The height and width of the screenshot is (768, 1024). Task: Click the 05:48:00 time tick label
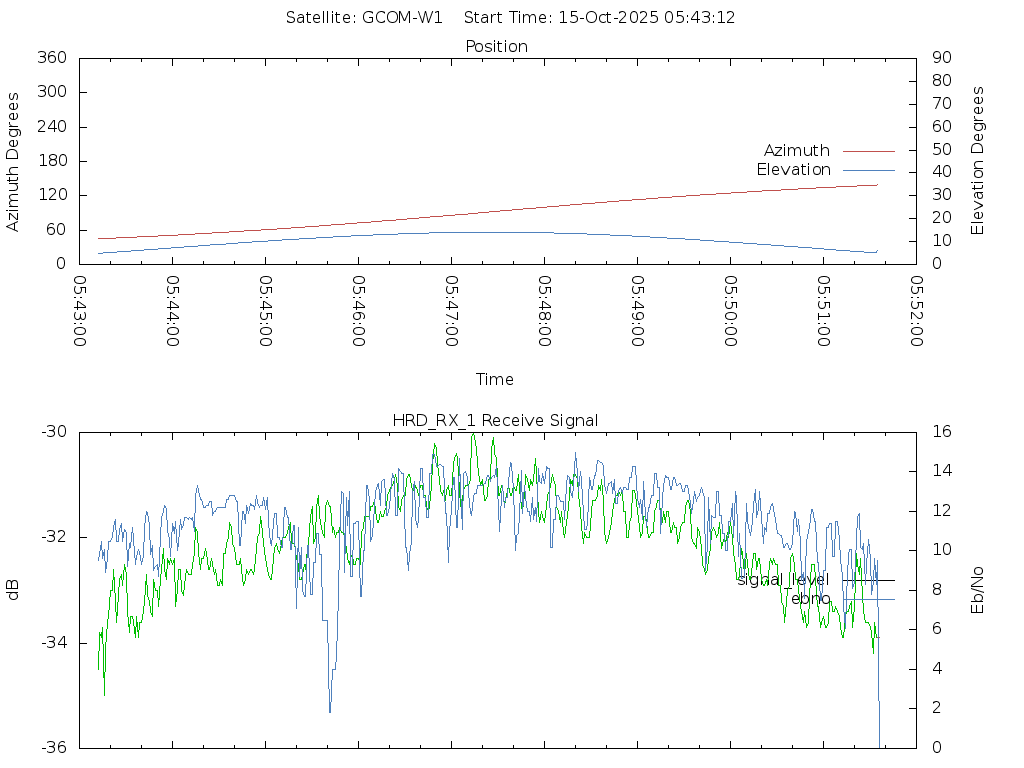click(544, 311)
